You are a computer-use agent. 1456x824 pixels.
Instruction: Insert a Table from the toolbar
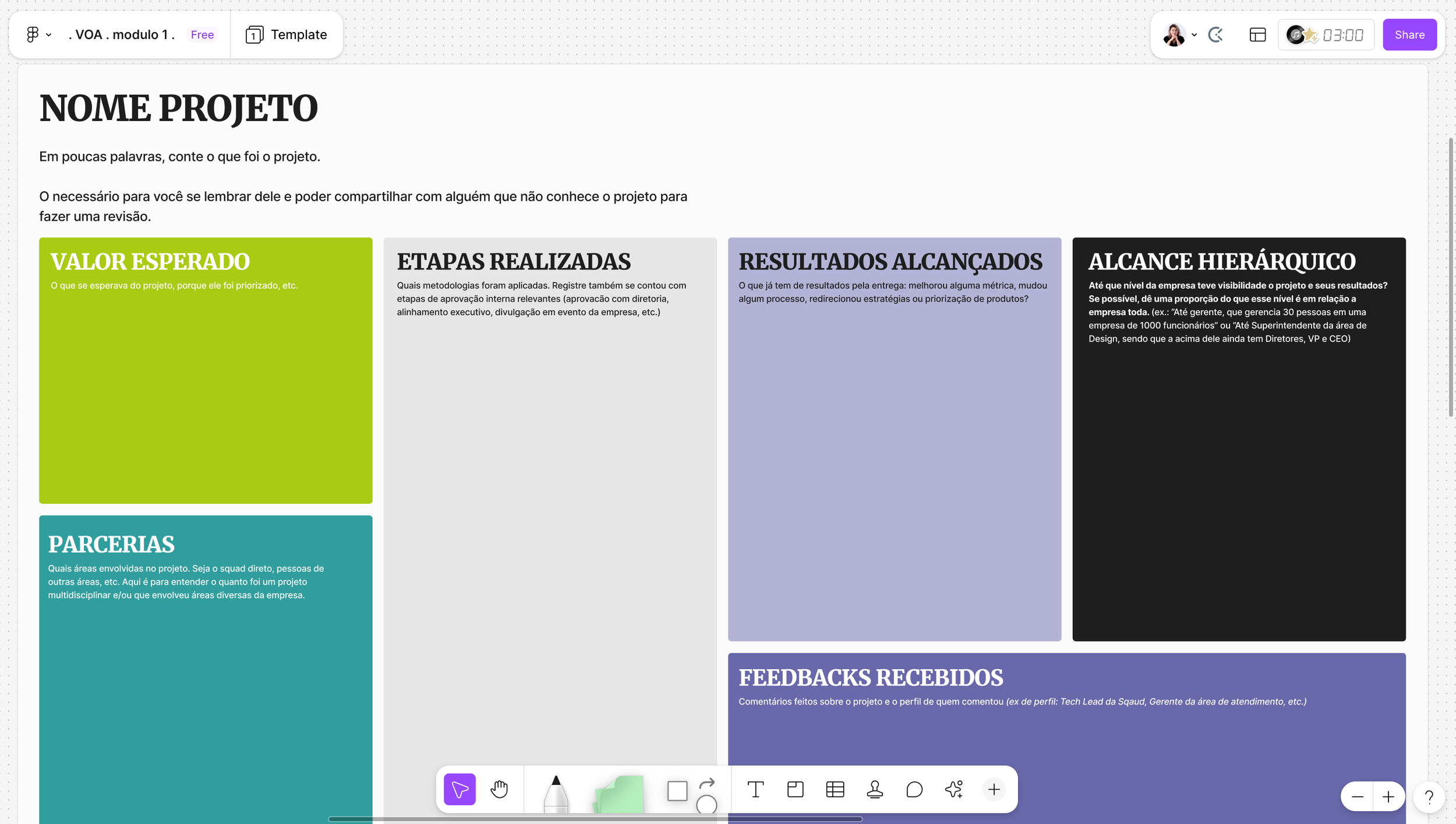(835, 789)
